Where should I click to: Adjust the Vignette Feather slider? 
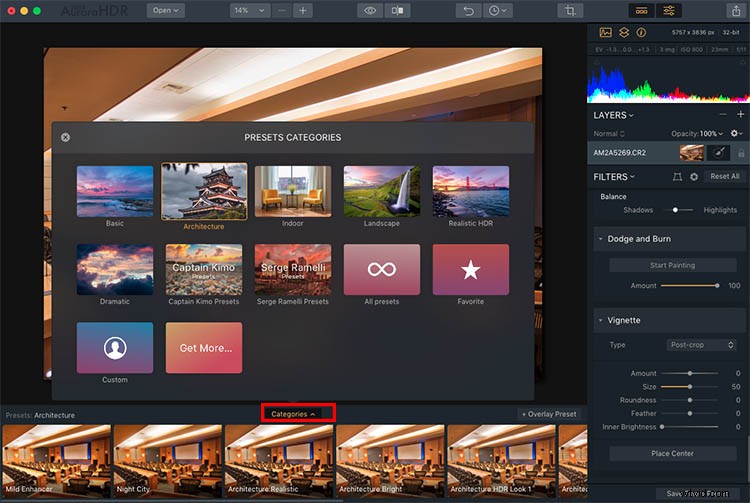click(x=689, y=413)
